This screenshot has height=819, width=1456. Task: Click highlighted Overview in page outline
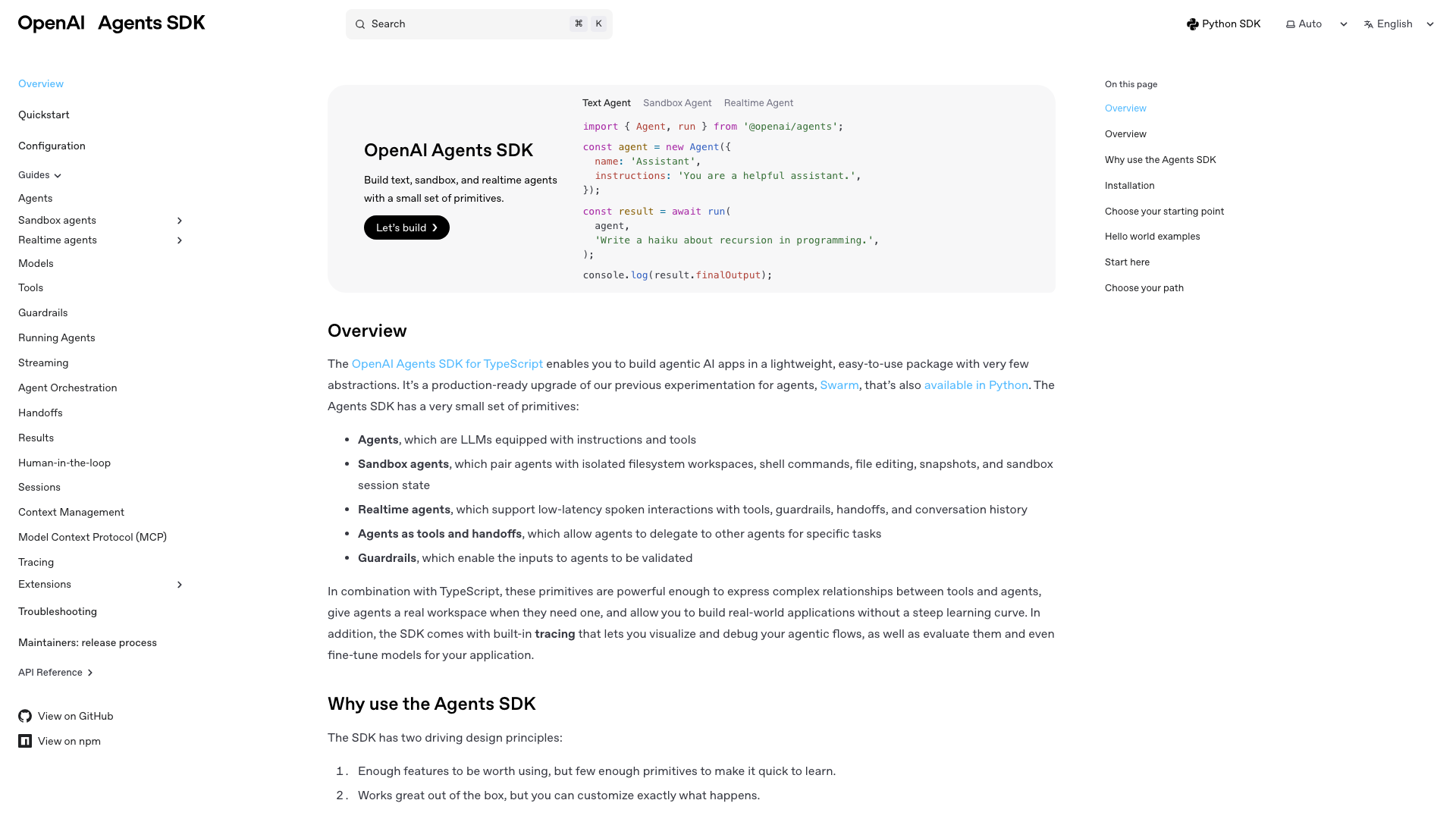(x=1125, y=108)
